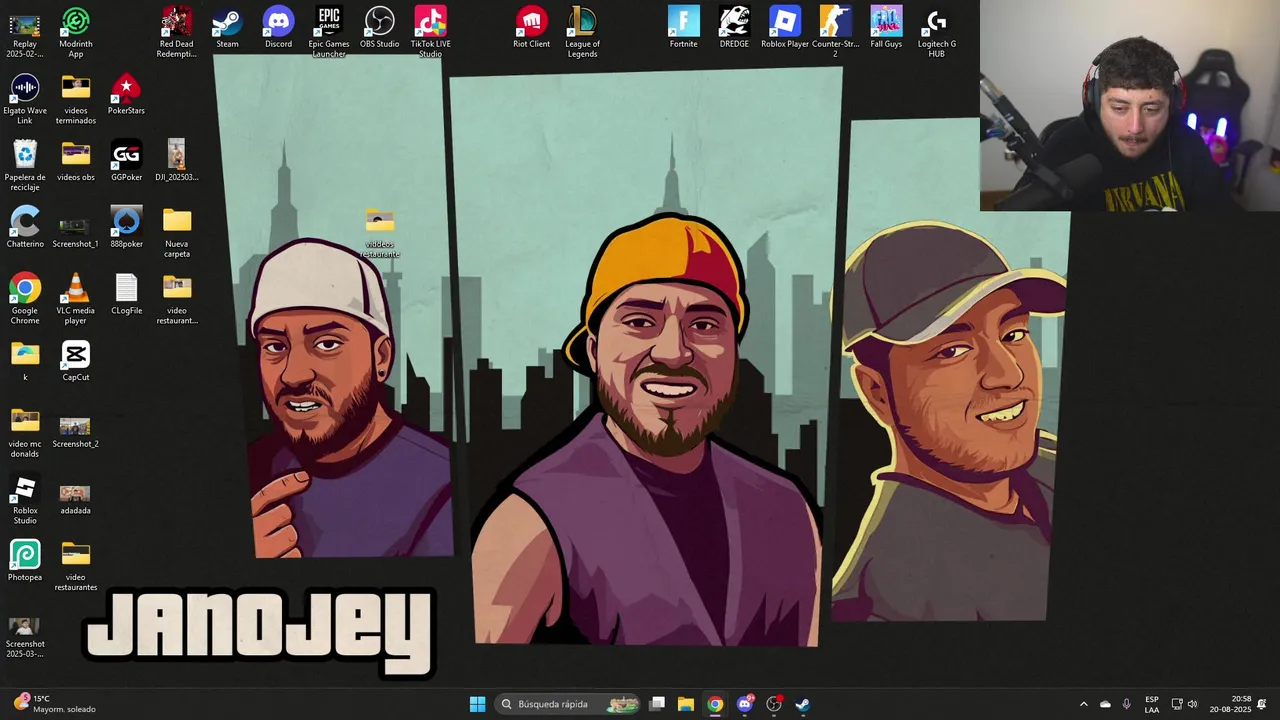The height and width of the screenshot is (720, 1280).
Task: Select the Roblox Studio shortcut
Action: (25, 499)
